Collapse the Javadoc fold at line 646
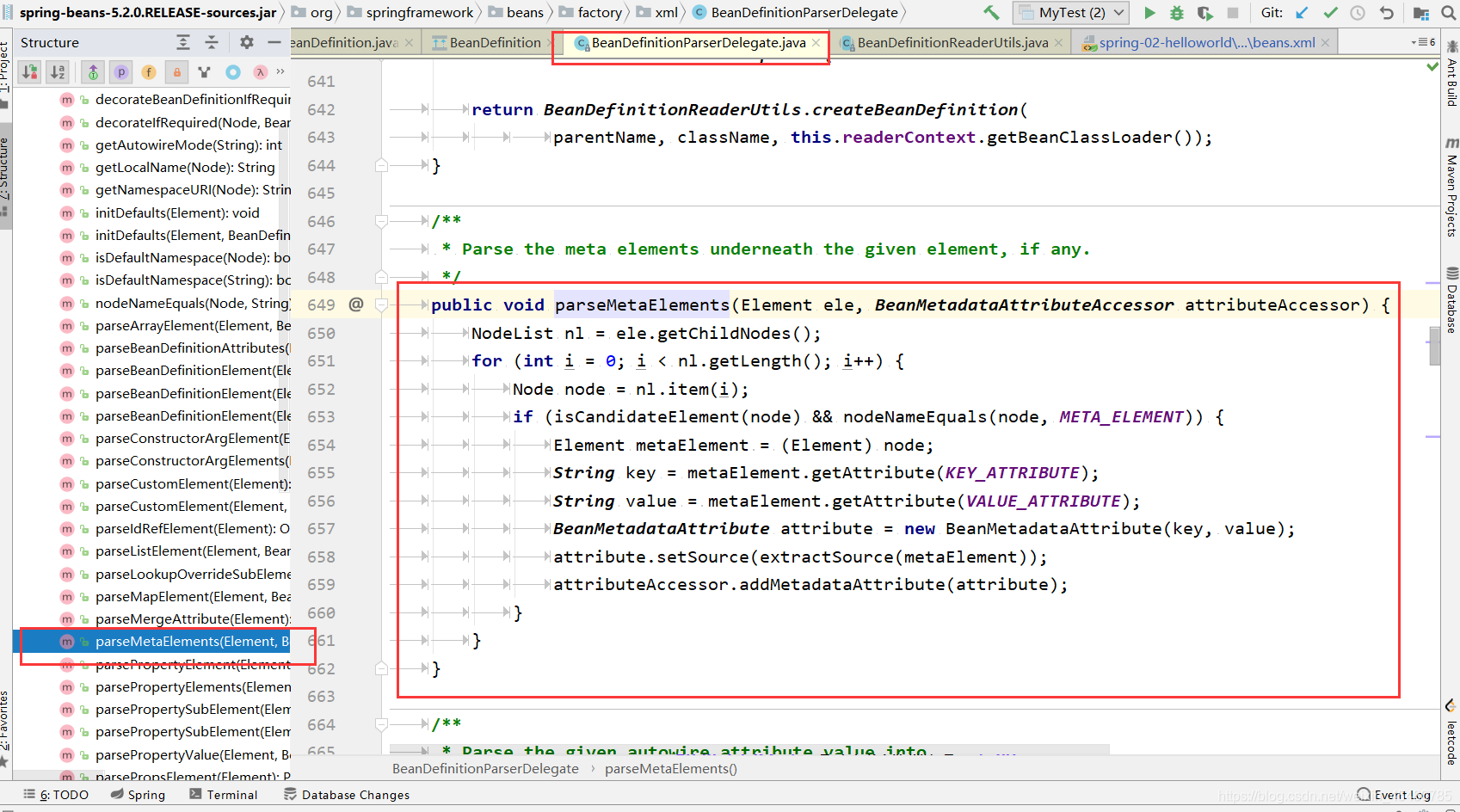The height and width of the screenshot is (812, 1460). coord(381,221)
